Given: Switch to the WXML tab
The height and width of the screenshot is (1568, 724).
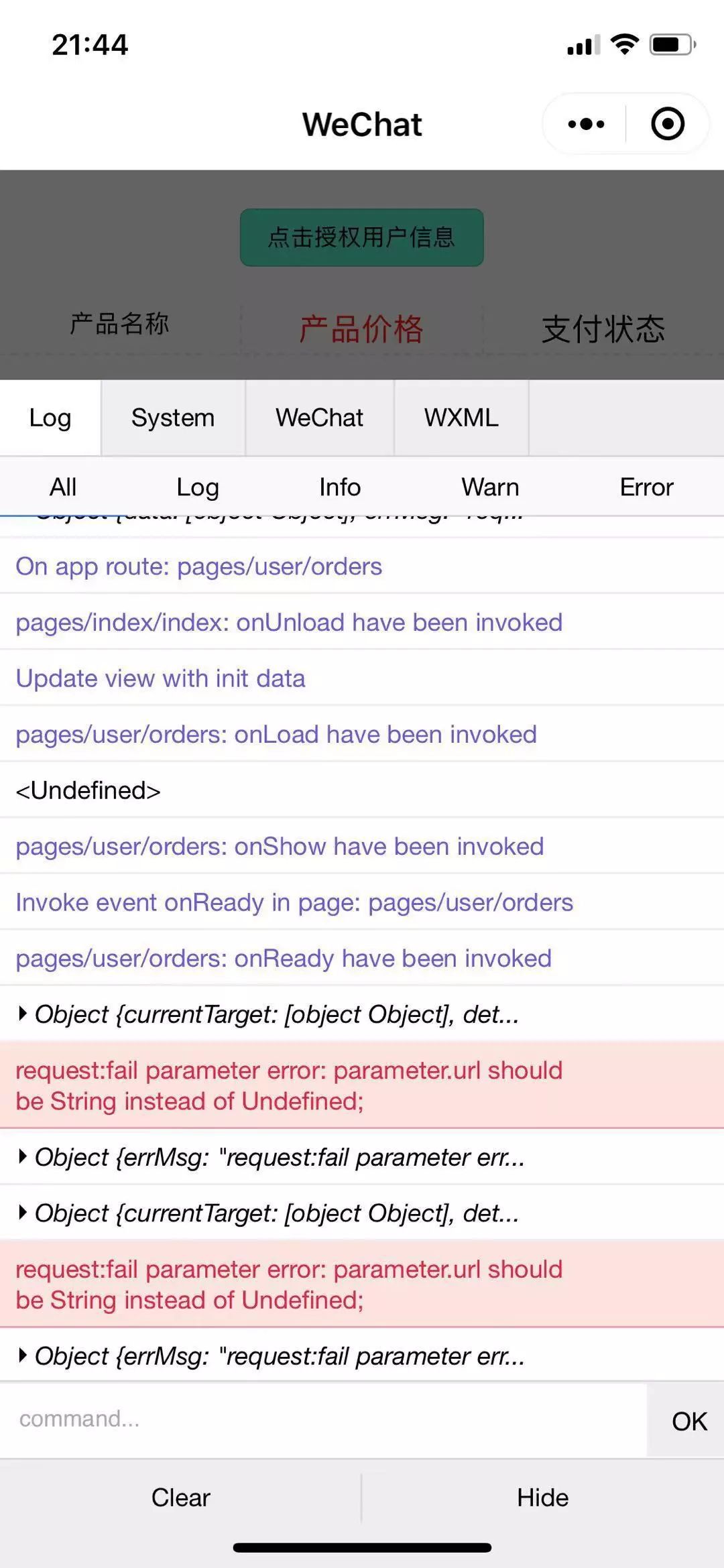Looking at the screenshot, I should click(461, 418).
